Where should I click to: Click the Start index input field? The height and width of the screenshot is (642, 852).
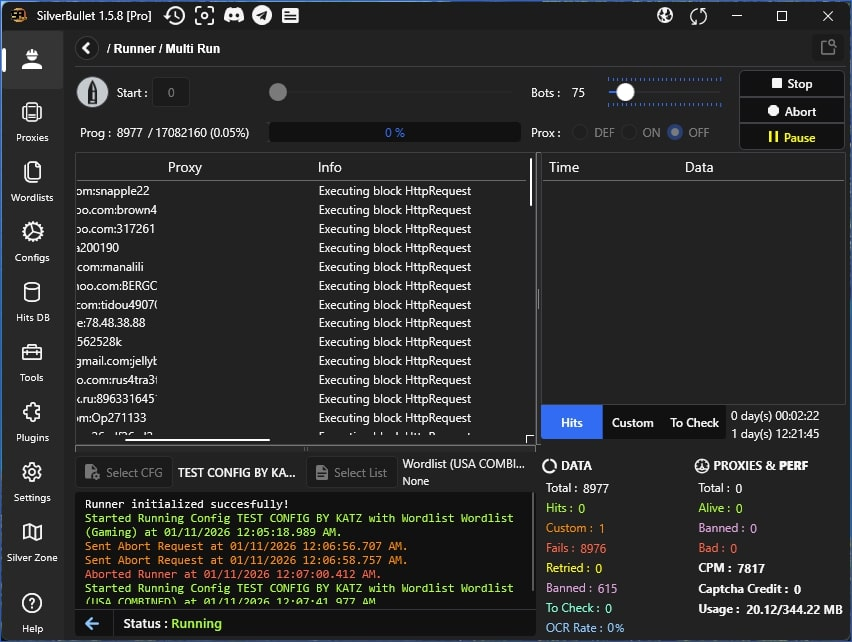coord(171,93)
